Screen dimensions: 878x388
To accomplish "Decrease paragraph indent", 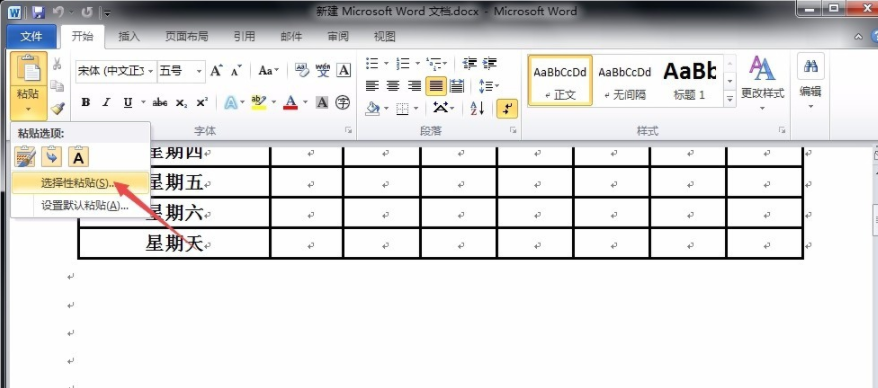I will click(x=469, y=63).
